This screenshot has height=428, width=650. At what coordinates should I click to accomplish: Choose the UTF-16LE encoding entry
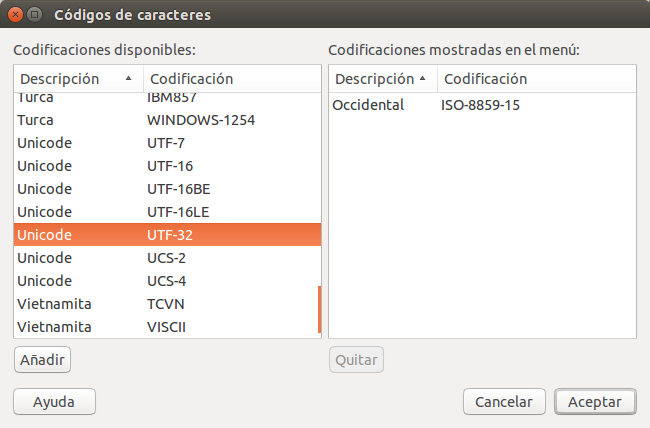(x=166, y=212)
